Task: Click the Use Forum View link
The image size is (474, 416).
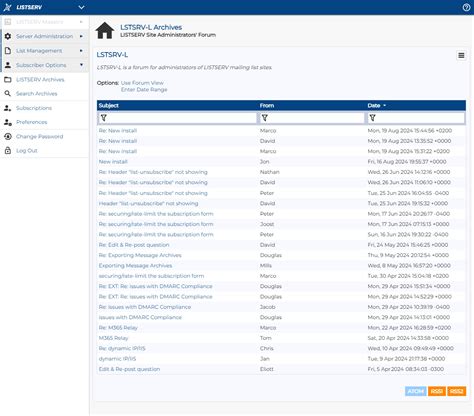Action: click(142, 83)
